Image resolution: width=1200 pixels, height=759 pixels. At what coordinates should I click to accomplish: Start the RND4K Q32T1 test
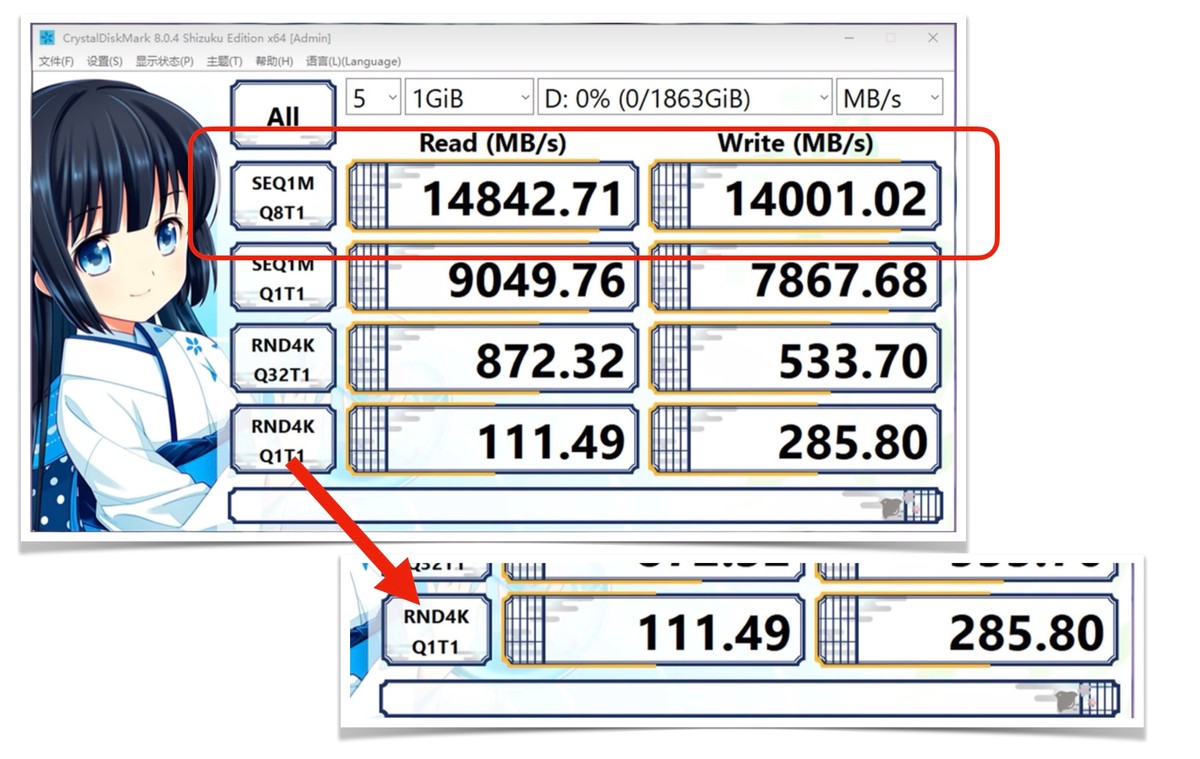(283, 359)
